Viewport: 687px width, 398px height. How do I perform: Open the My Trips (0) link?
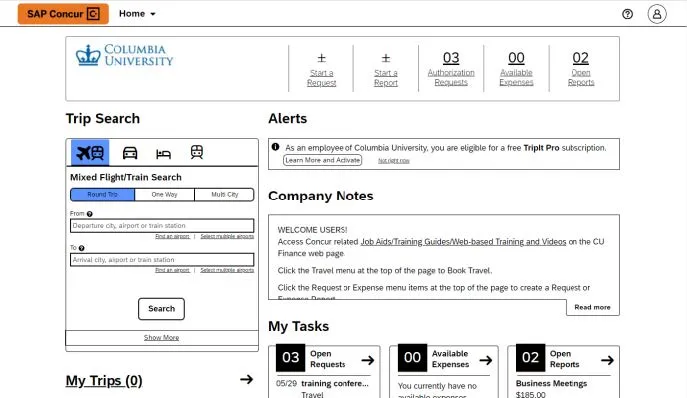[x=104, y=380]
